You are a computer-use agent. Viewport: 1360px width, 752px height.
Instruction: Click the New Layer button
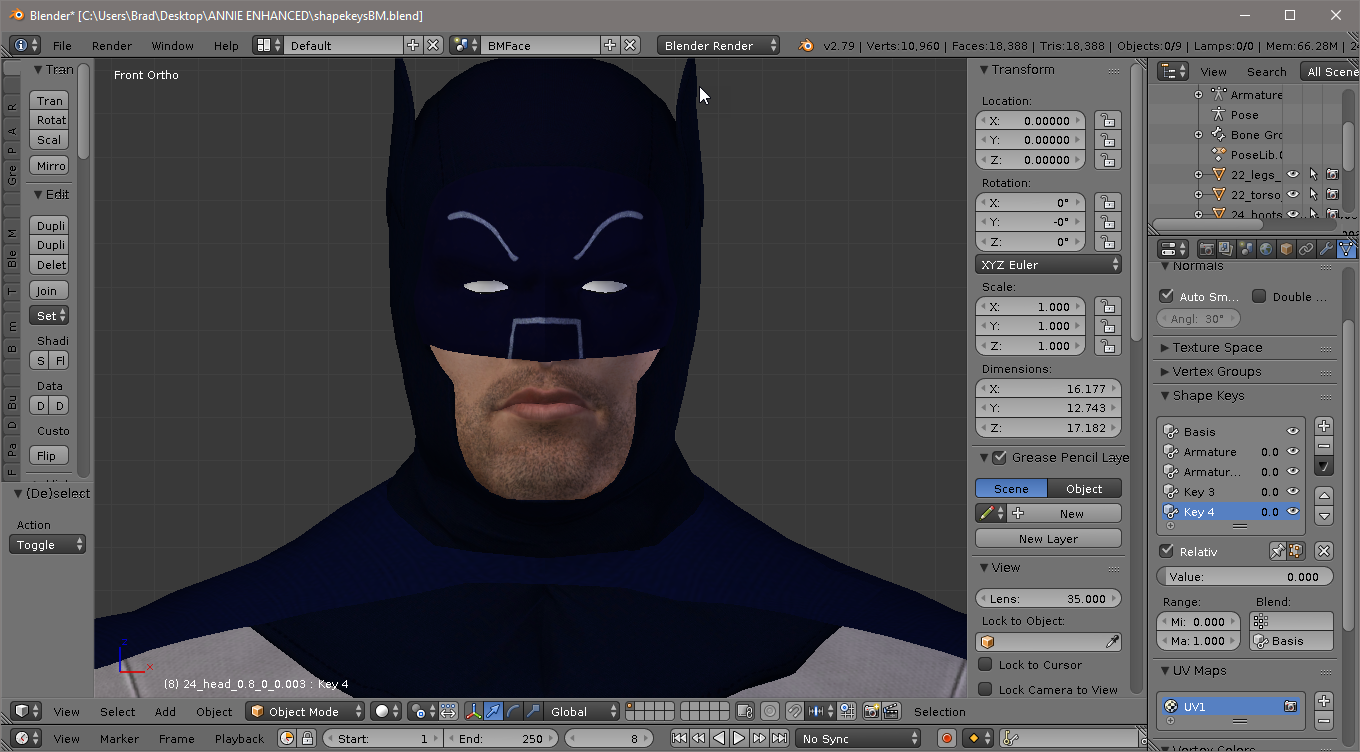point(1048,539)
